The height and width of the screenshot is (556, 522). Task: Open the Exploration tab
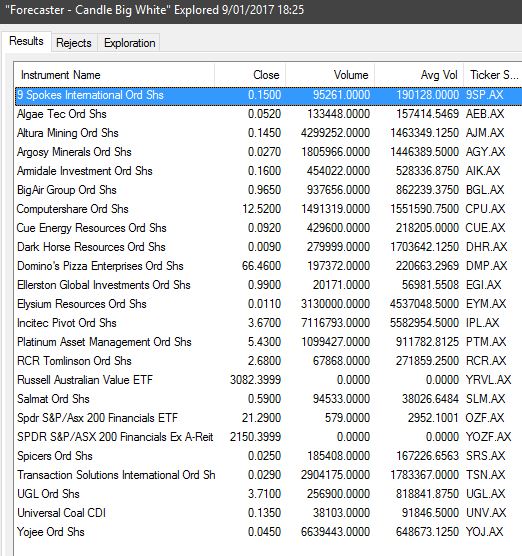(129, 43)
